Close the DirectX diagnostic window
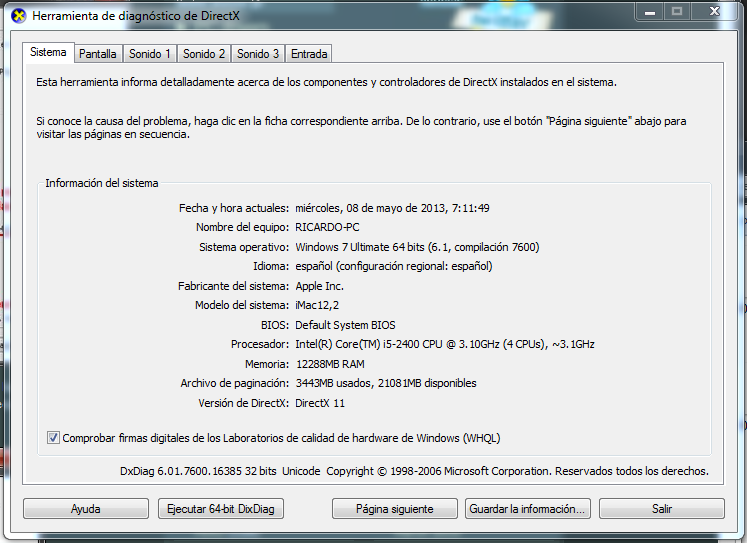Image resolution: width=747 pixels, height=543 pixels. pyautogui.click(x=714, y=12)
